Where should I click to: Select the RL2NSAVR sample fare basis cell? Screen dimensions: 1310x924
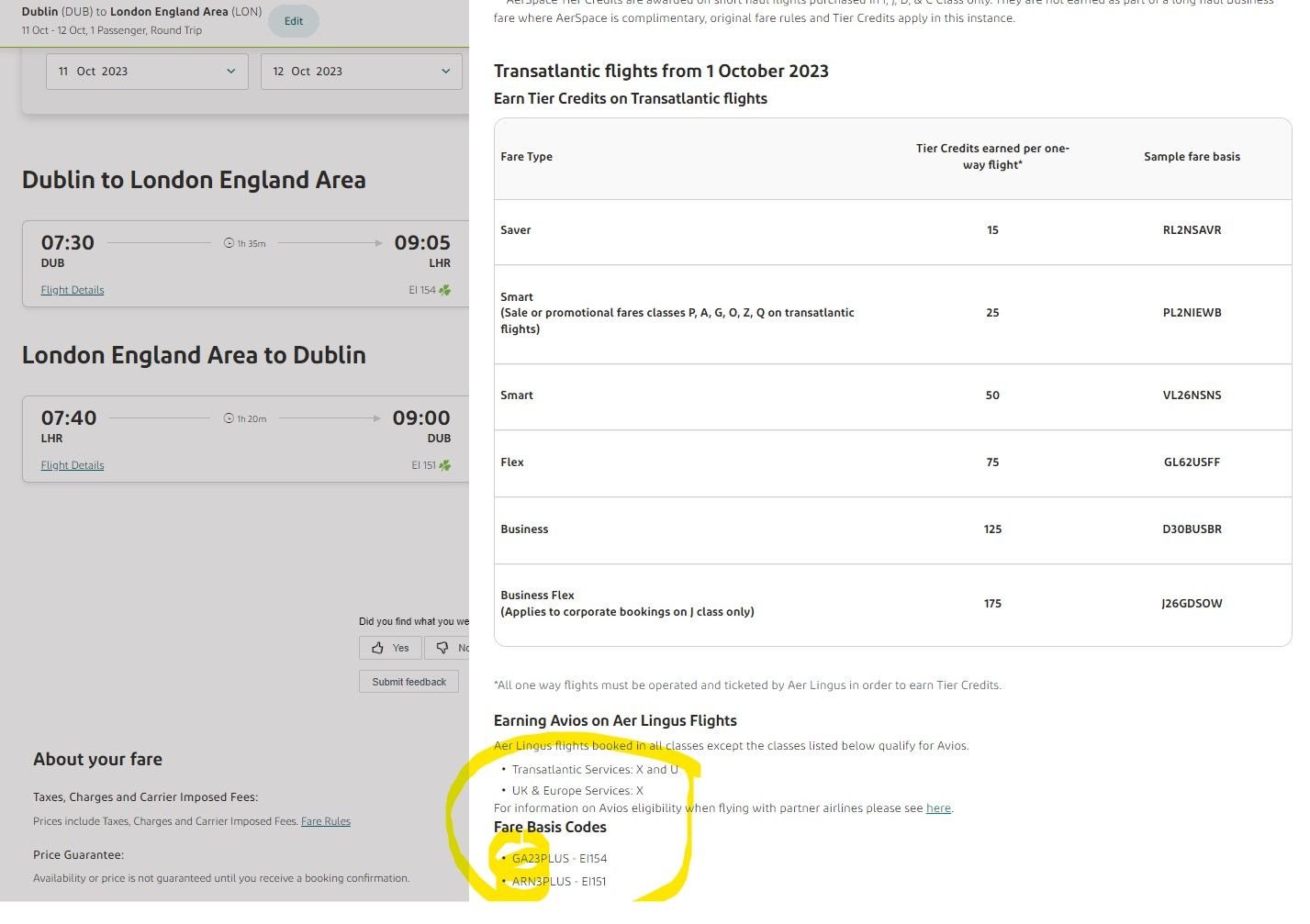point(1192,230)
